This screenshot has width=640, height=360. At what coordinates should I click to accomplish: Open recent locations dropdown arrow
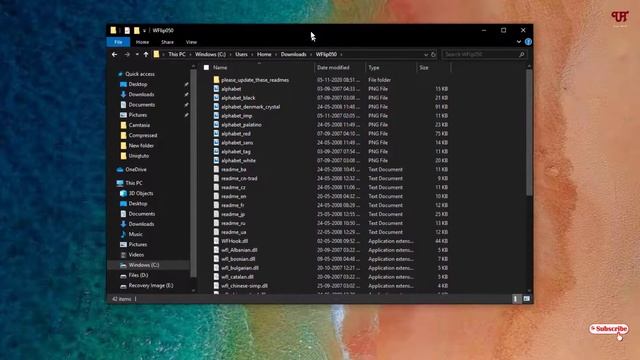137,54
